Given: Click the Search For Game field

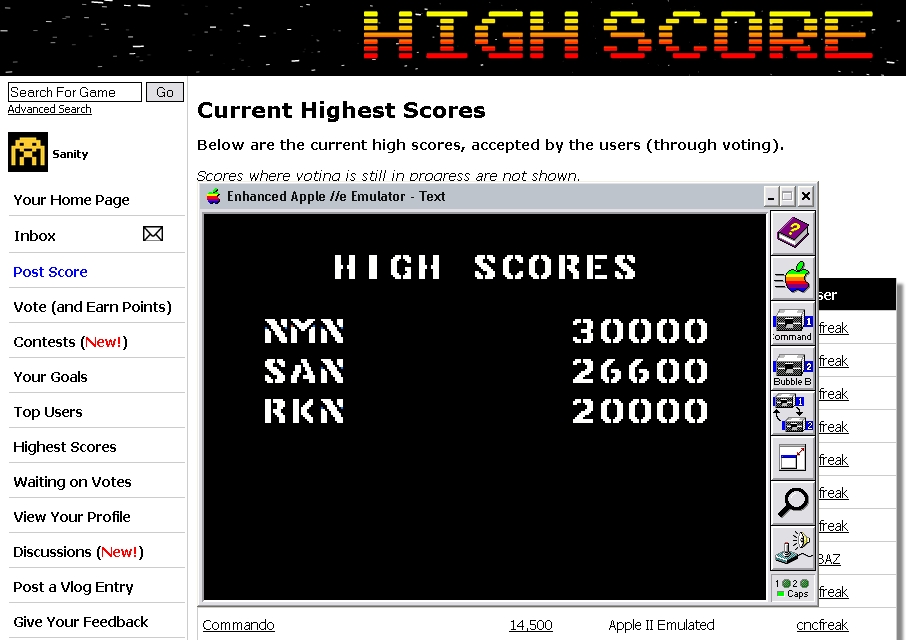Looking at the screenshot, I should coord(75,92).
